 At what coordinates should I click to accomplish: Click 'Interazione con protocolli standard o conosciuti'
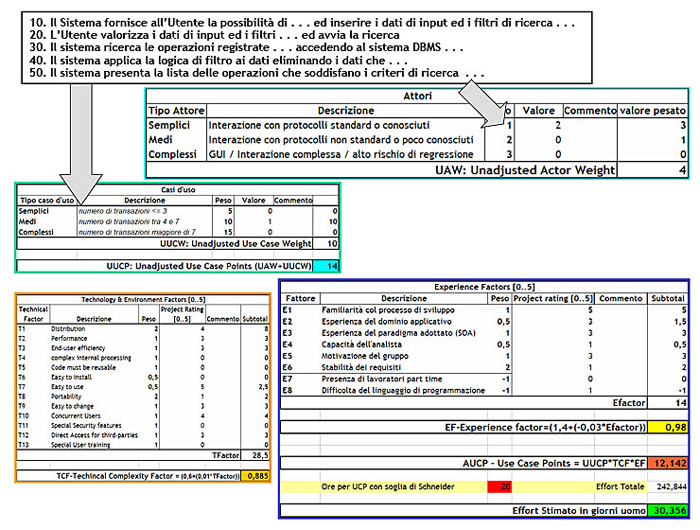click(319, 125)
